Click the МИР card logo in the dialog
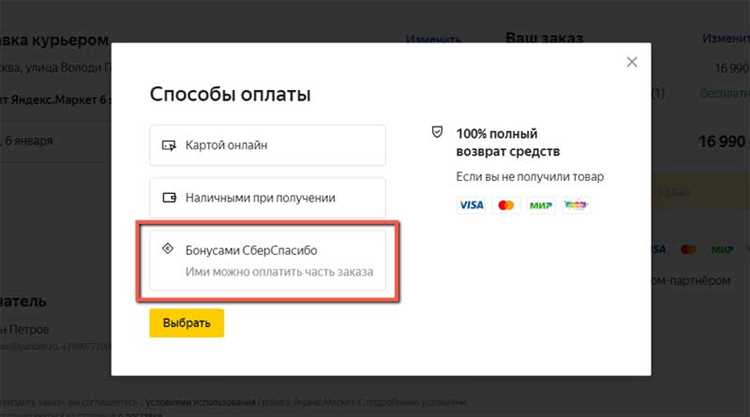750x417 pixels. (x=540, y=205)
